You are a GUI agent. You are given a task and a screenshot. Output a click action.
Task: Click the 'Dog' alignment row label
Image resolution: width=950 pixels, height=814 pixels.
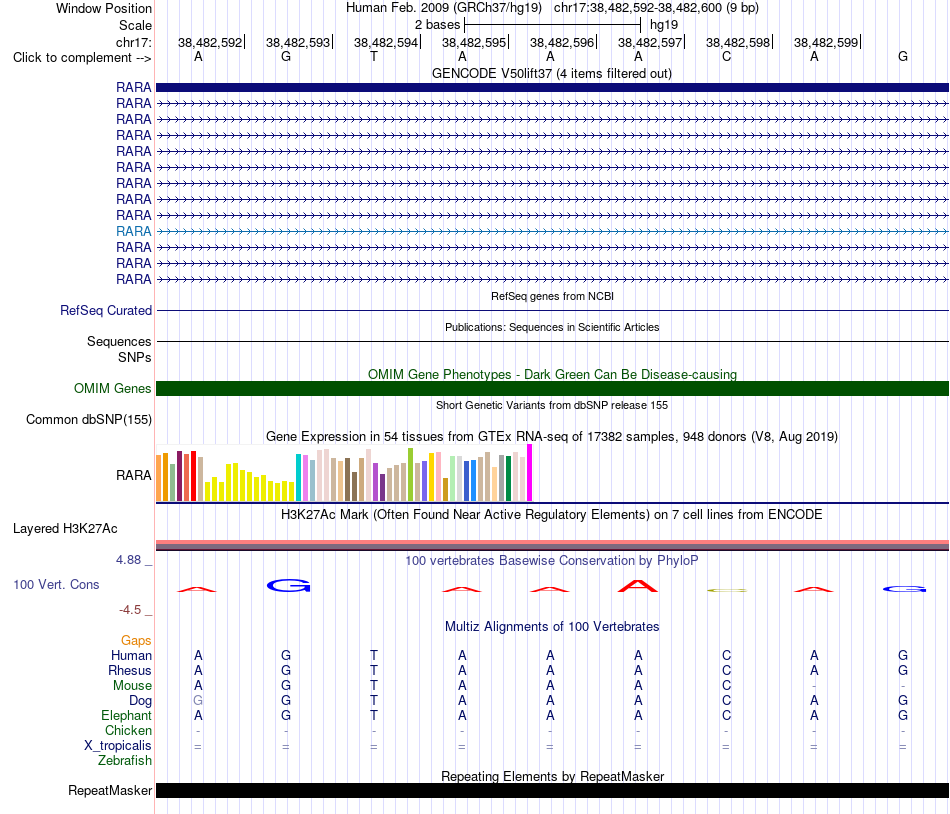140,701
